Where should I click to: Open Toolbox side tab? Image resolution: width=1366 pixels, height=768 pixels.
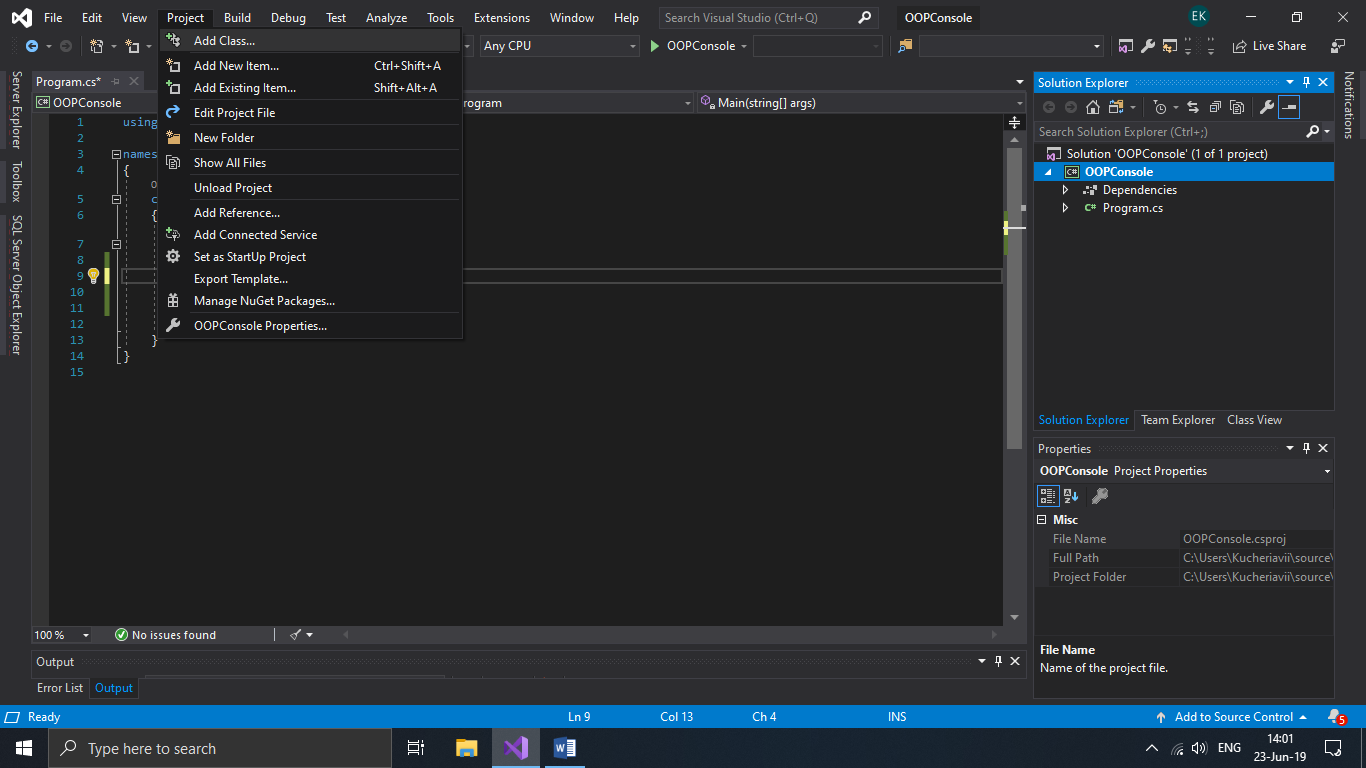(x=16, y=181)
